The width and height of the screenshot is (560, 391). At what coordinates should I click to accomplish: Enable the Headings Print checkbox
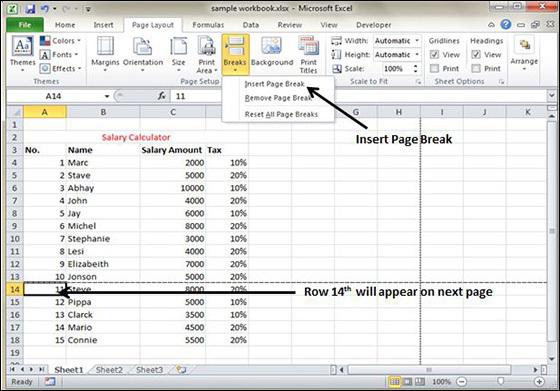pyautogui.click(x=476, y=68)
